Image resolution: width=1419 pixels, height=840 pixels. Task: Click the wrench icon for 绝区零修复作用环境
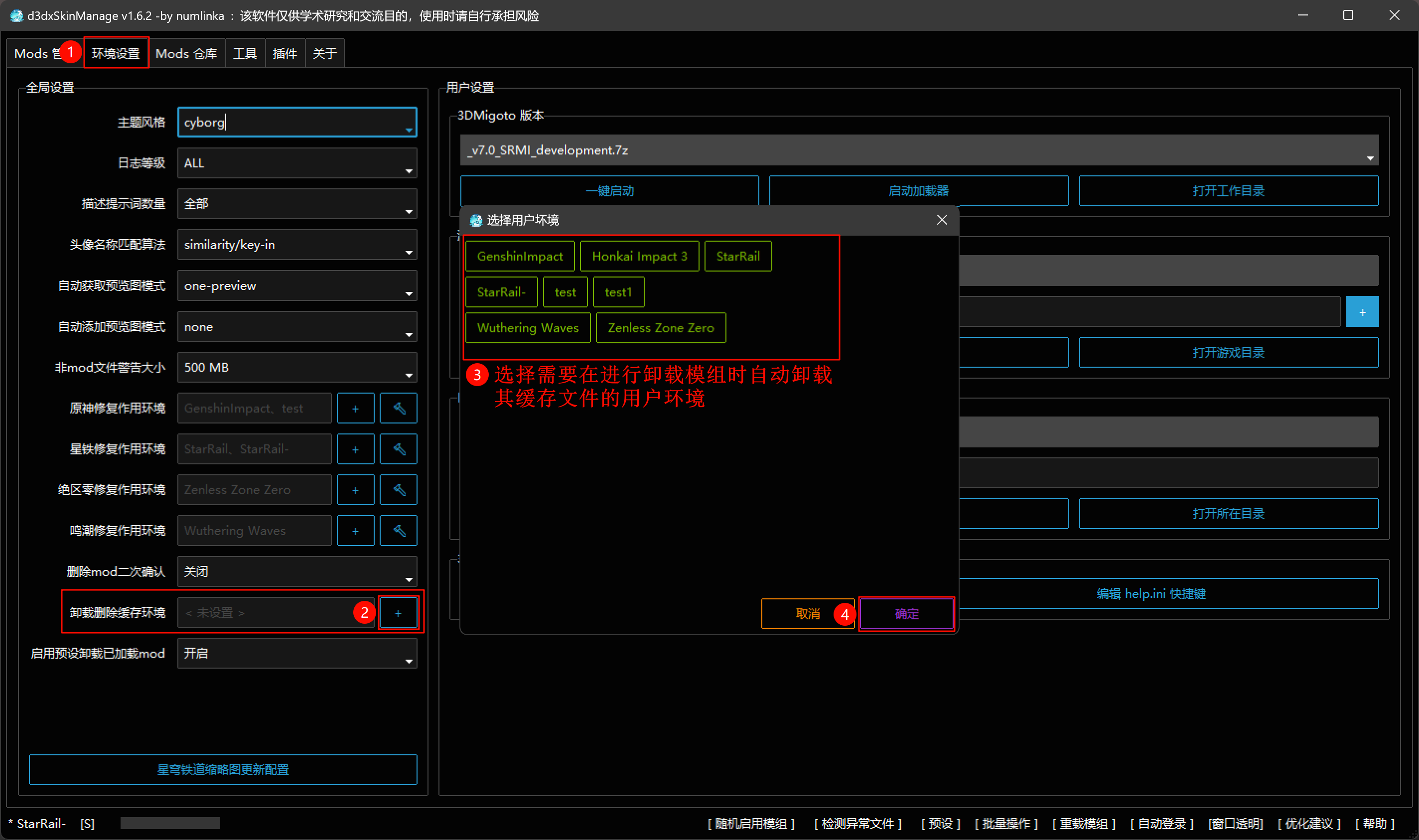tap(399, 490)
